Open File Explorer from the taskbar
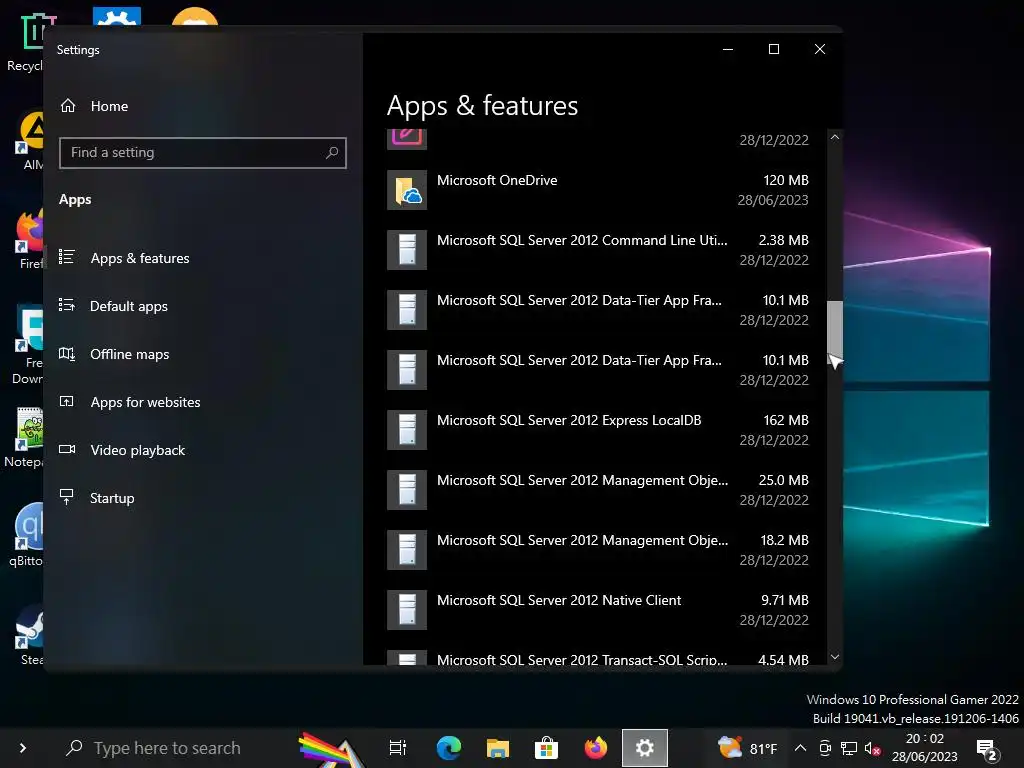 pos(497,748)
